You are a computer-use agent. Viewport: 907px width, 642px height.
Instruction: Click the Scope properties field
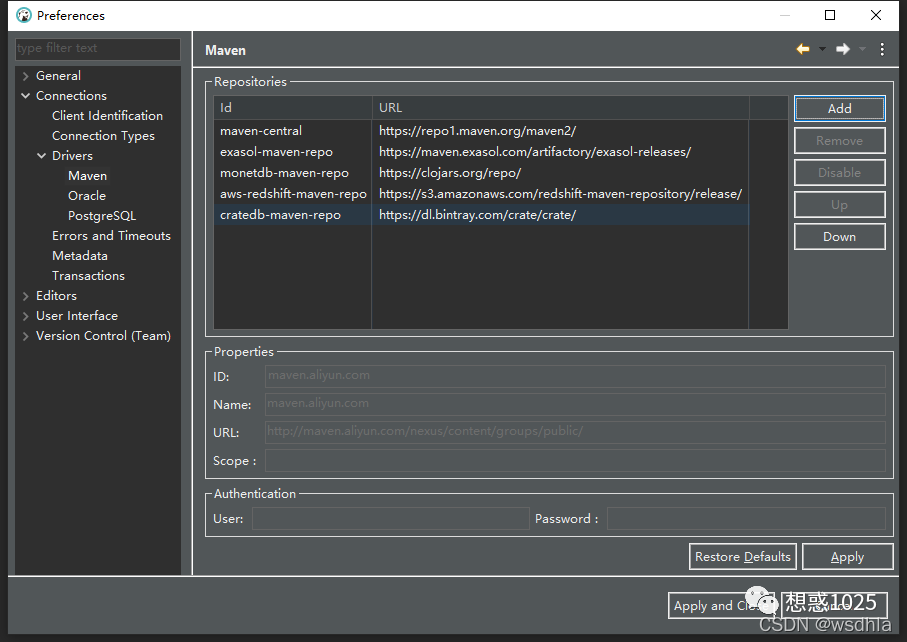[575, 460]
